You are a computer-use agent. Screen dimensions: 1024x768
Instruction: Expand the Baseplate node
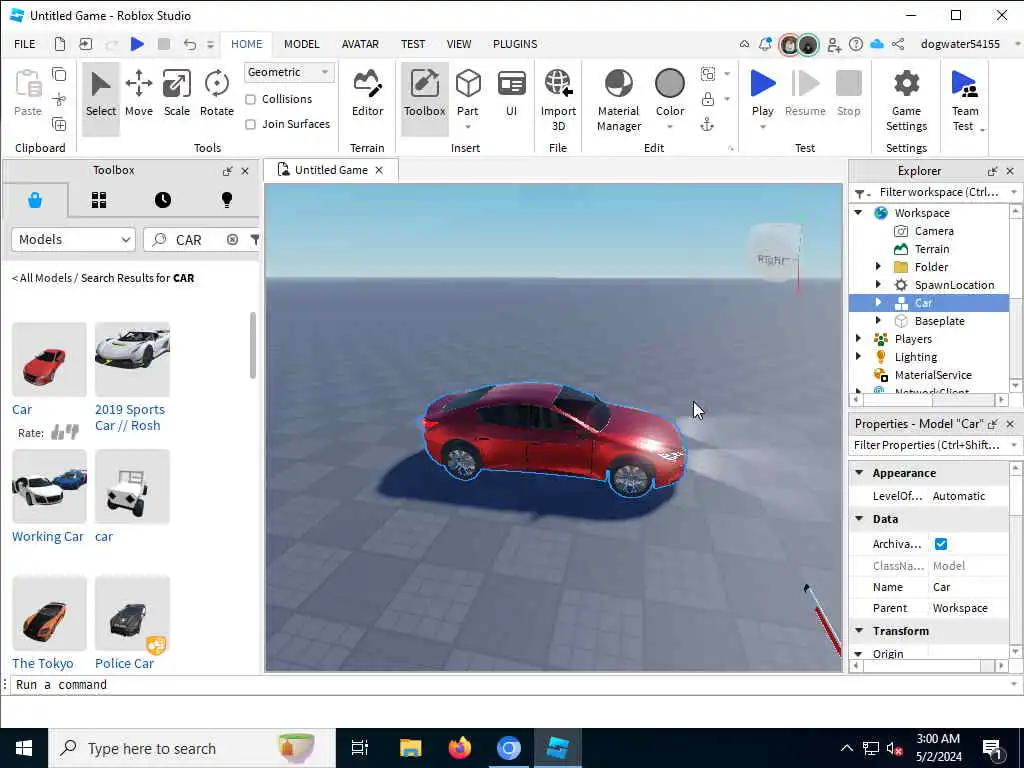pos(878,321)
